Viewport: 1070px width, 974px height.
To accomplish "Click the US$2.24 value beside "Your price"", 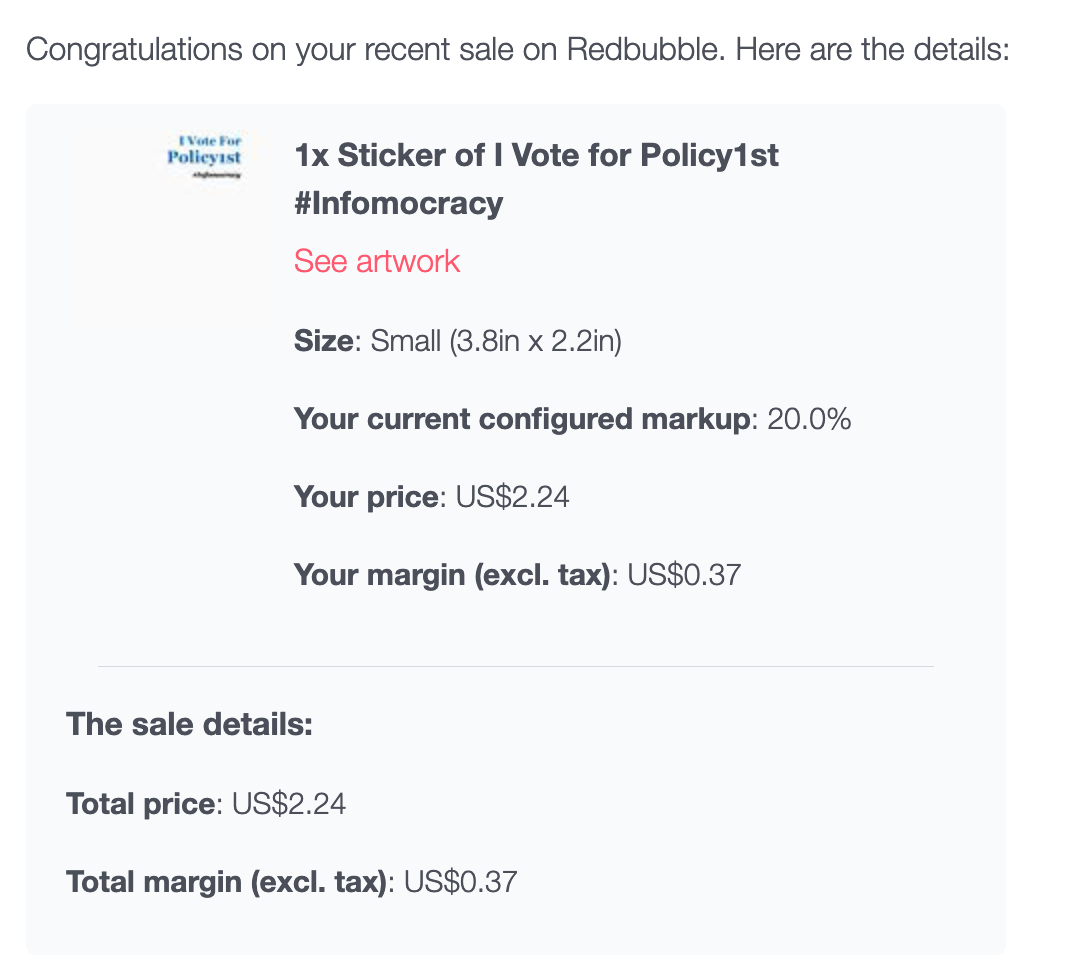I will point(512,497).
